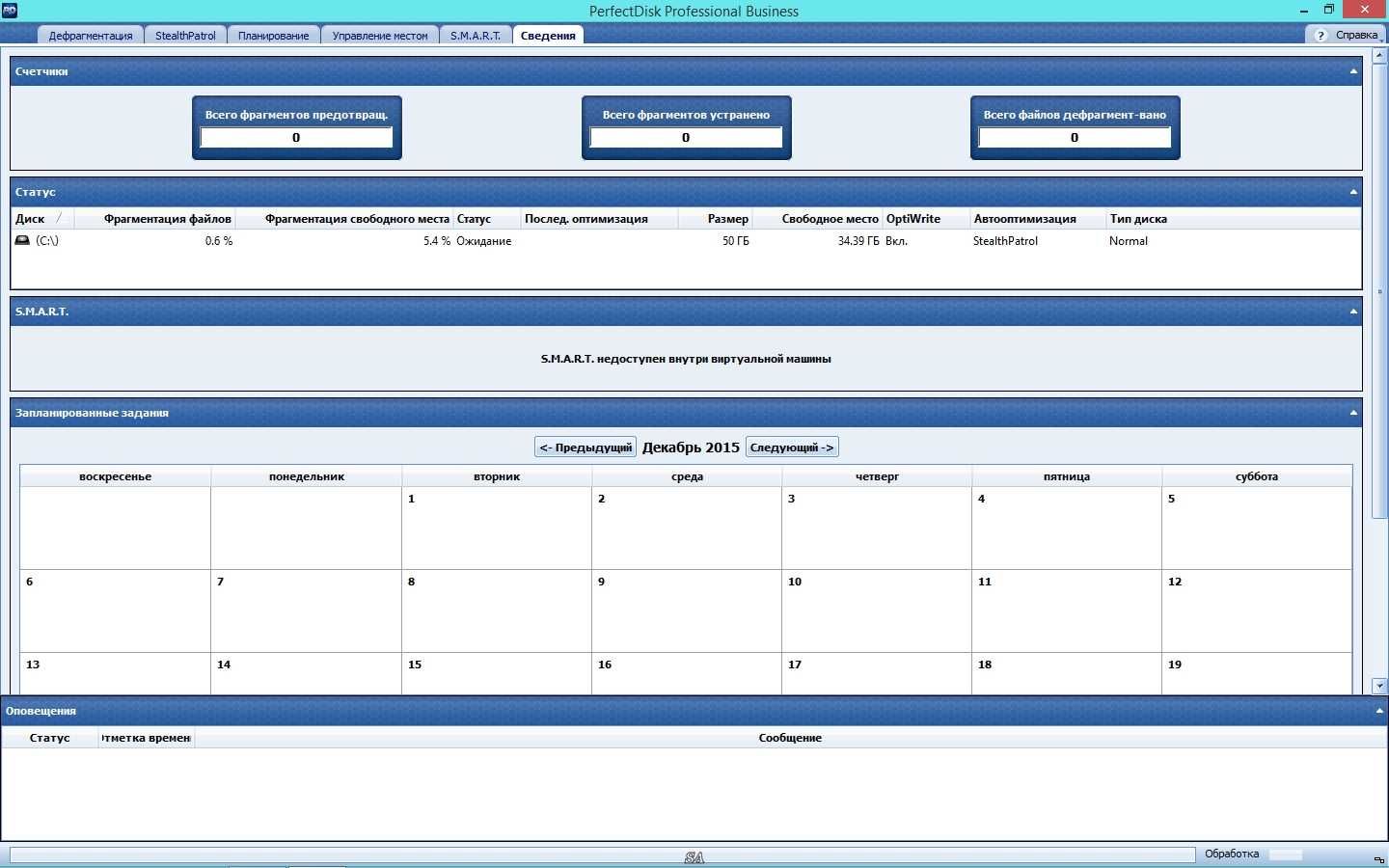Screen dimensions: 1389x868
Task: Select December 6 calendar cell
Action: (116, 610)
